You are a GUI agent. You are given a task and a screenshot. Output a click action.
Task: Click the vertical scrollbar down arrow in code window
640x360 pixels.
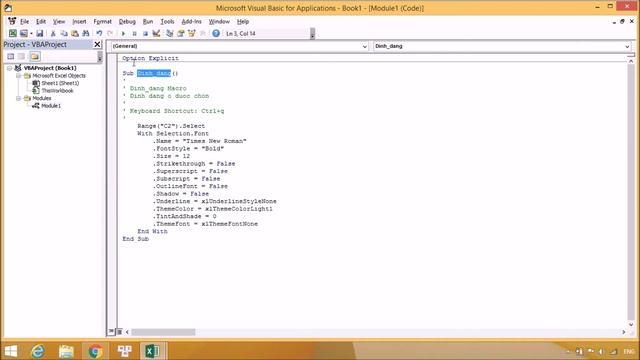(x=631, y=324)
